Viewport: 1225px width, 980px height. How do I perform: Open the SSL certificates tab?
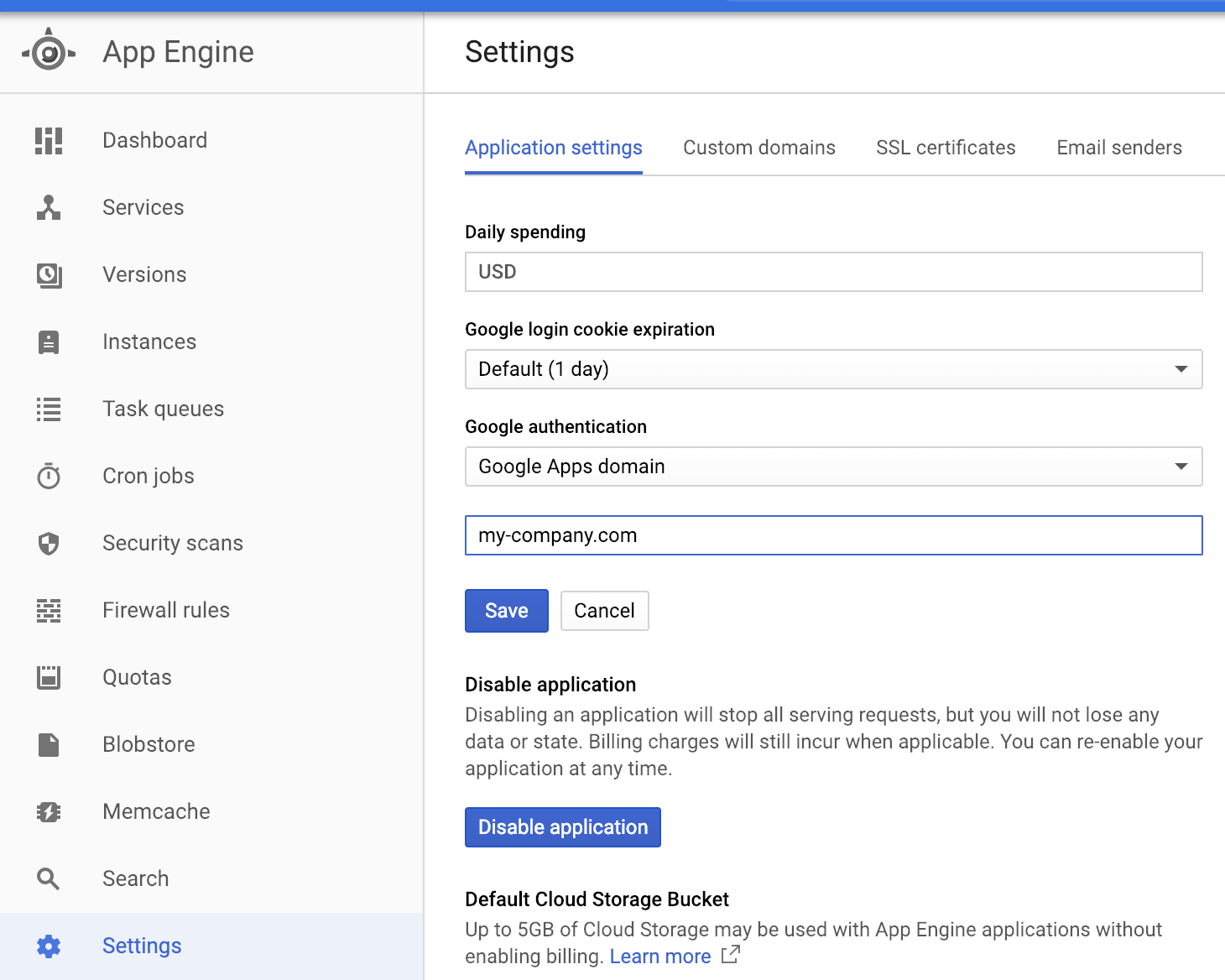pos(946,148)
